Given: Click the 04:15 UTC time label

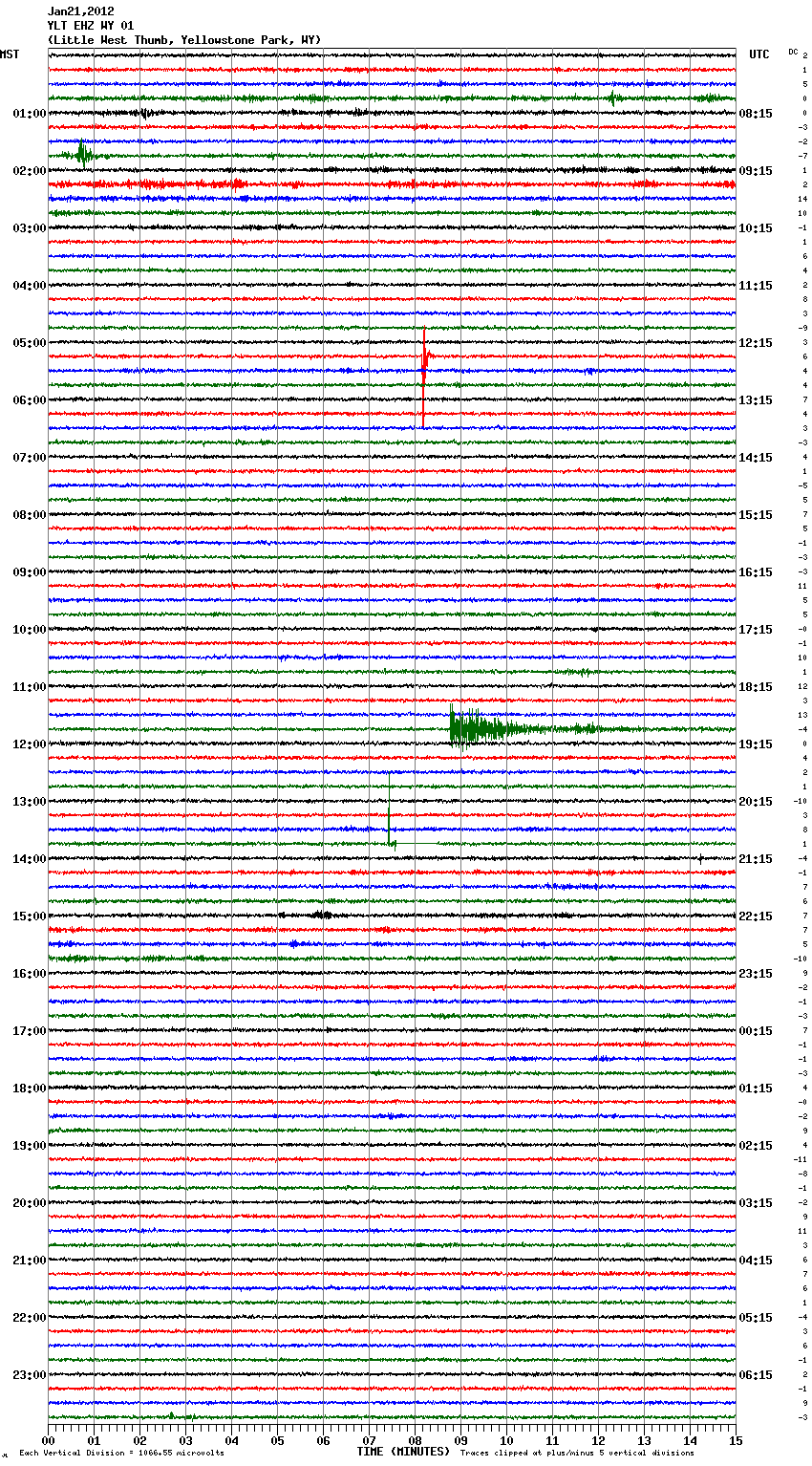Looking at the screenshot, I should (756, 1261).
